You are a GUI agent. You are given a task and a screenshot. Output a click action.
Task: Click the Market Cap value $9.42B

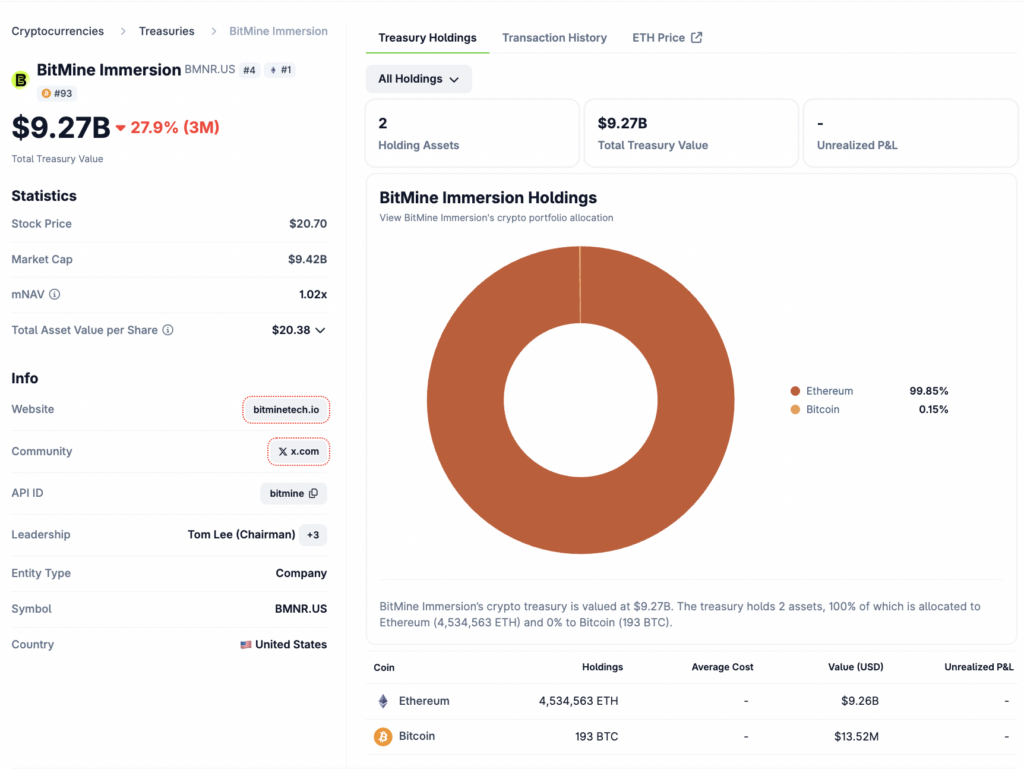tap(307, 259)
